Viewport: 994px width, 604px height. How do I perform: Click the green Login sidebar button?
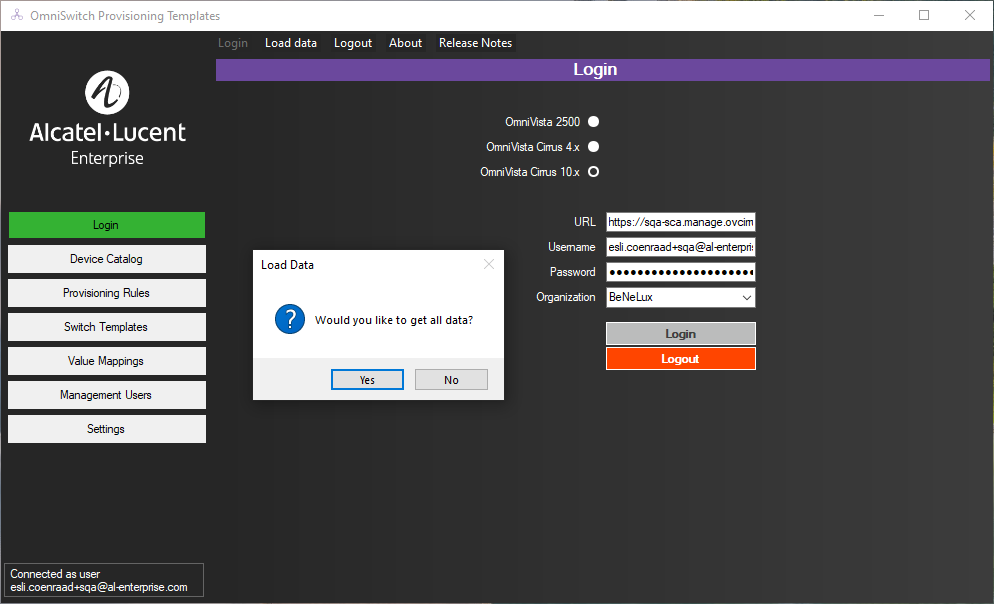(x=106, y=225)
